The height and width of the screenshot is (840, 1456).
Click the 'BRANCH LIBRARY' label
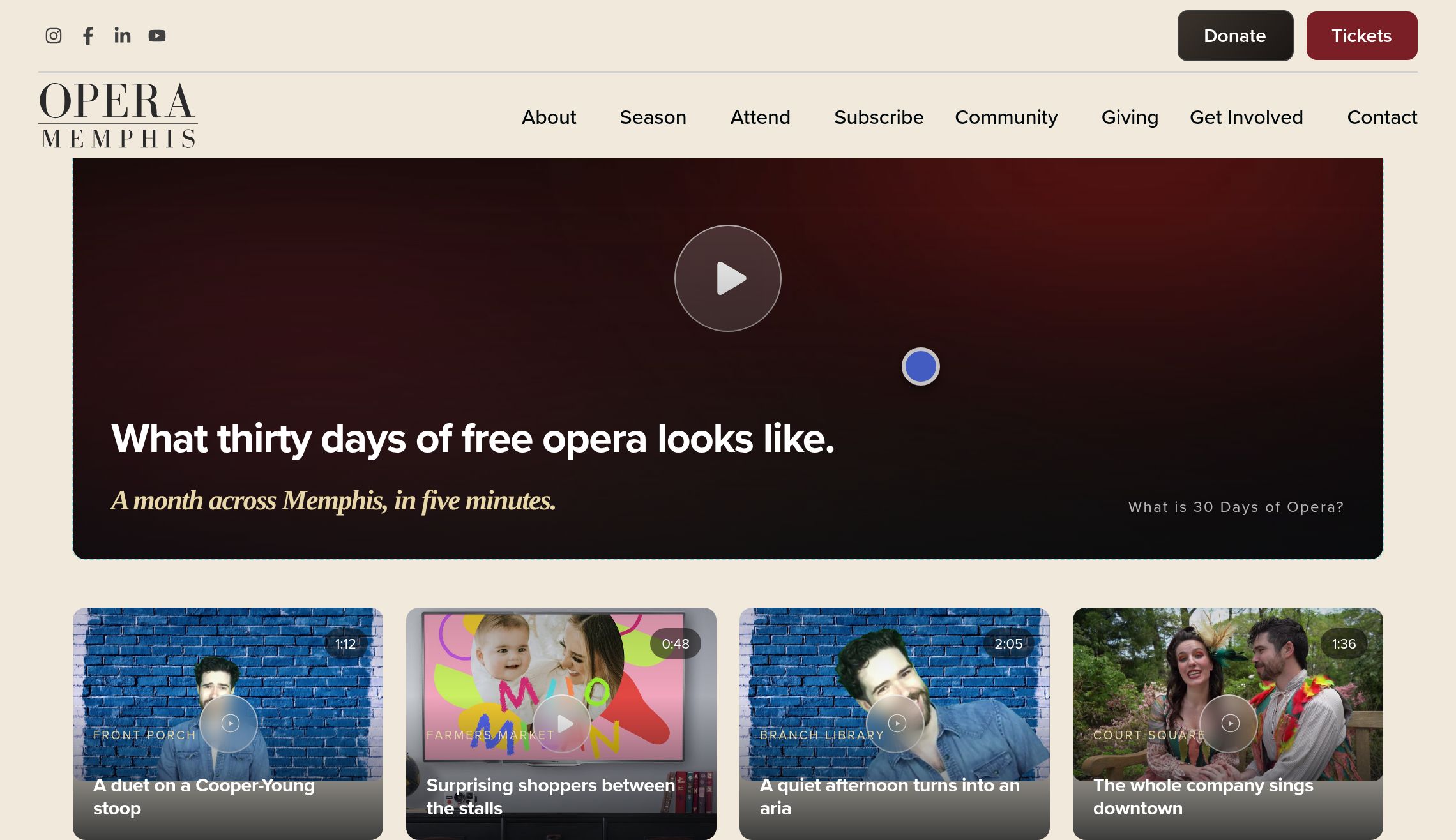[822, 735]
